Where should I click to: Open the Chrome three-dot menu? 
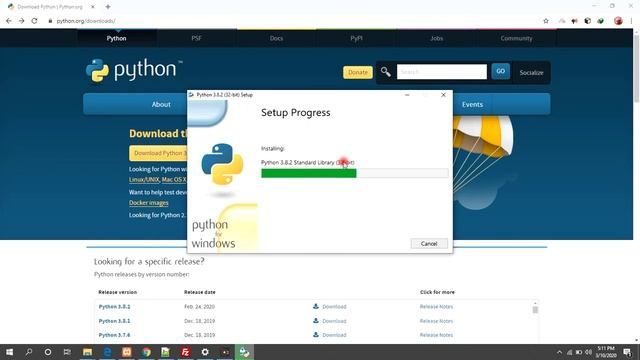click(x=631, y=21)
